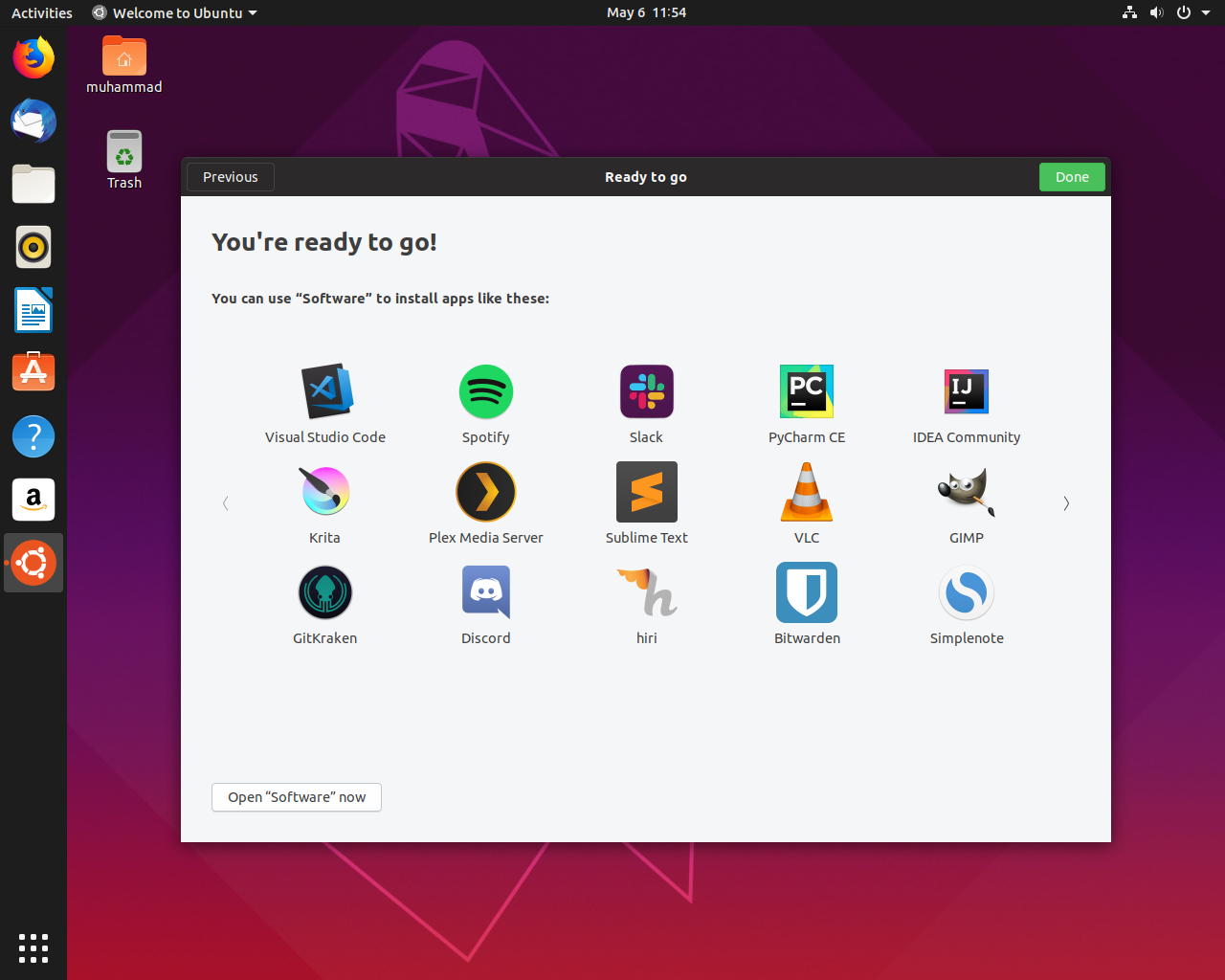Viewport: 1225px width, 980px height.
Task: Launch Firefox from the dock
Action: [x=33, y=57]
